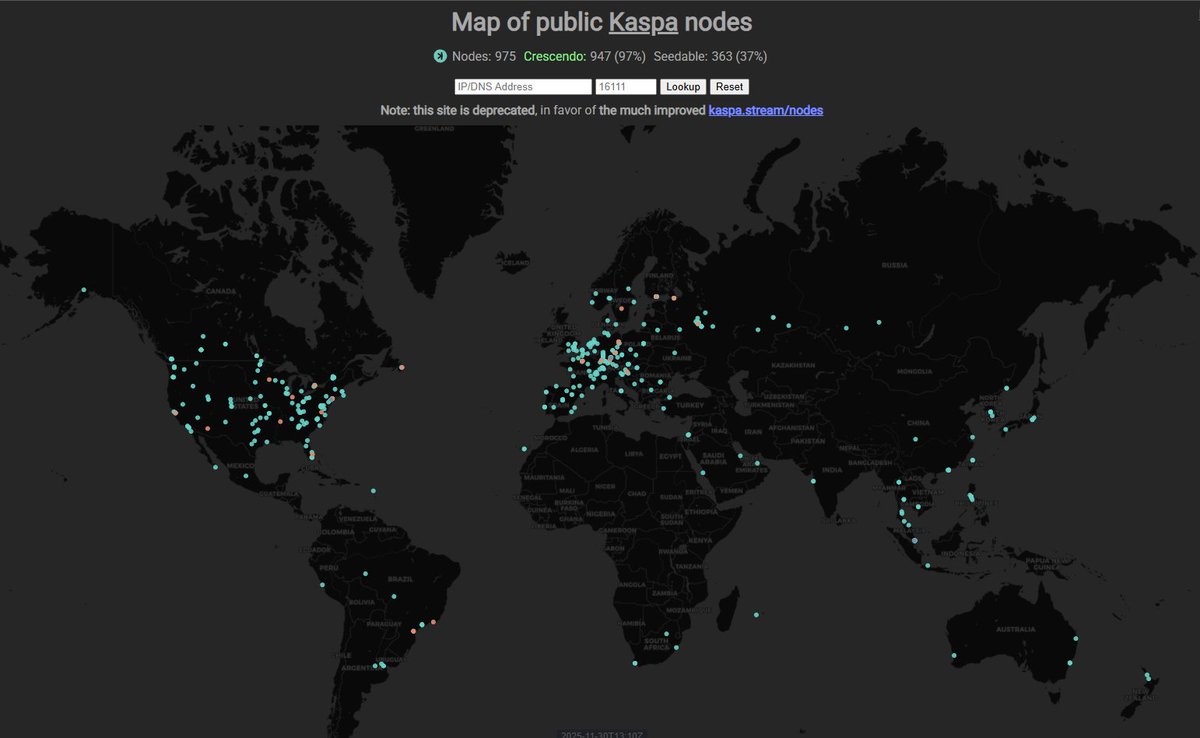This screenshot has height=738, width=1200.
Task: Click the page heading 'Map of public'
Action: [x=526, y=21]
